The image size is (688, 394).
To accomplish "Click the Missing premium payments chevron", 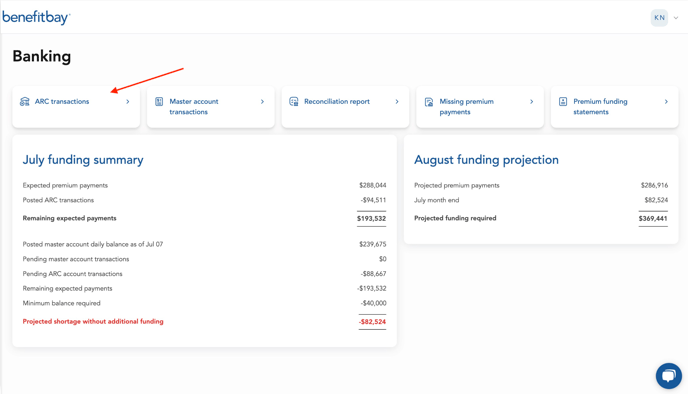I will [532, 101].
